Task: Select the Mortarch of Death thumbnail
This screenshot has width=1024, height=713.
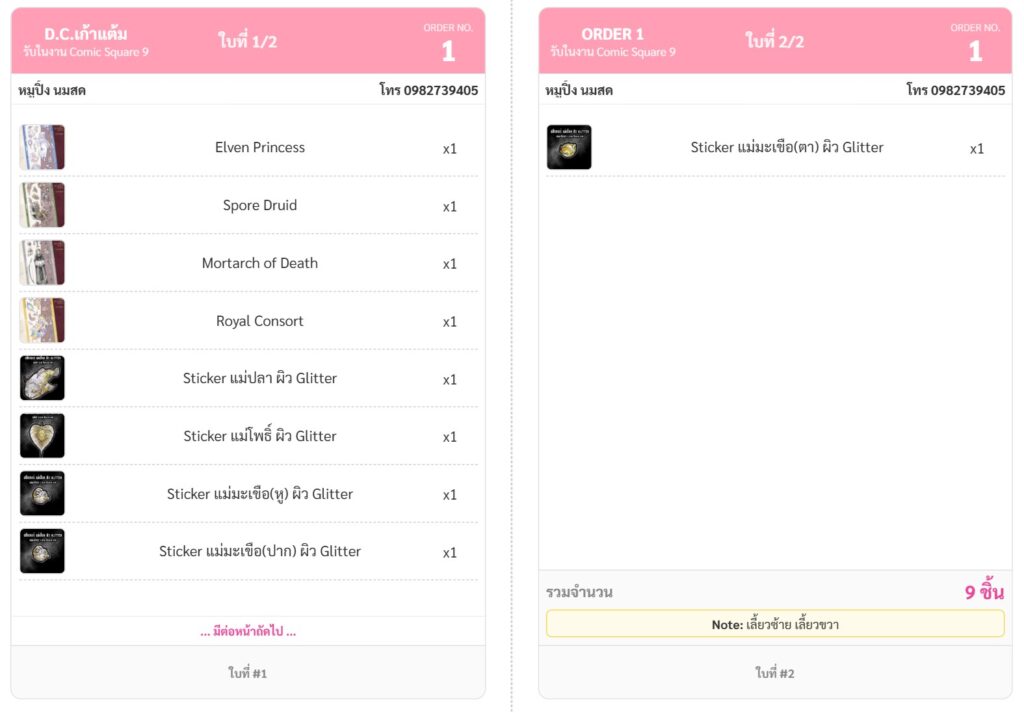Action: point(42,263)
